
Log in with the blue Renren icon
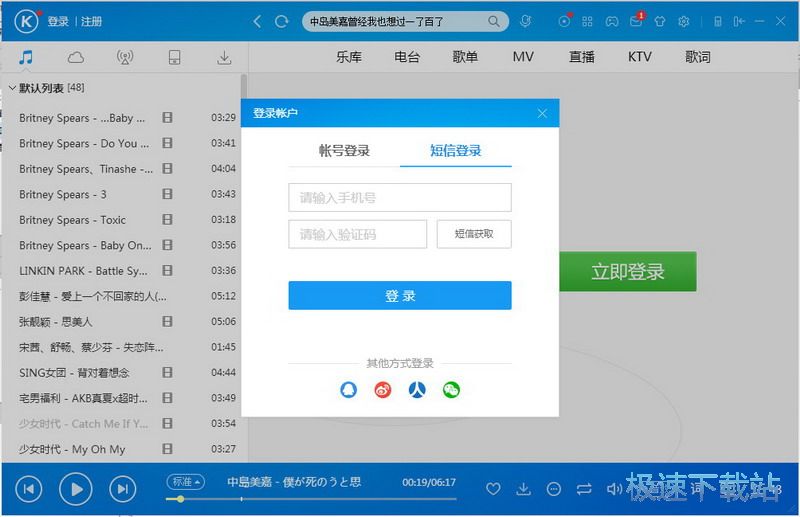pos(417,390)
